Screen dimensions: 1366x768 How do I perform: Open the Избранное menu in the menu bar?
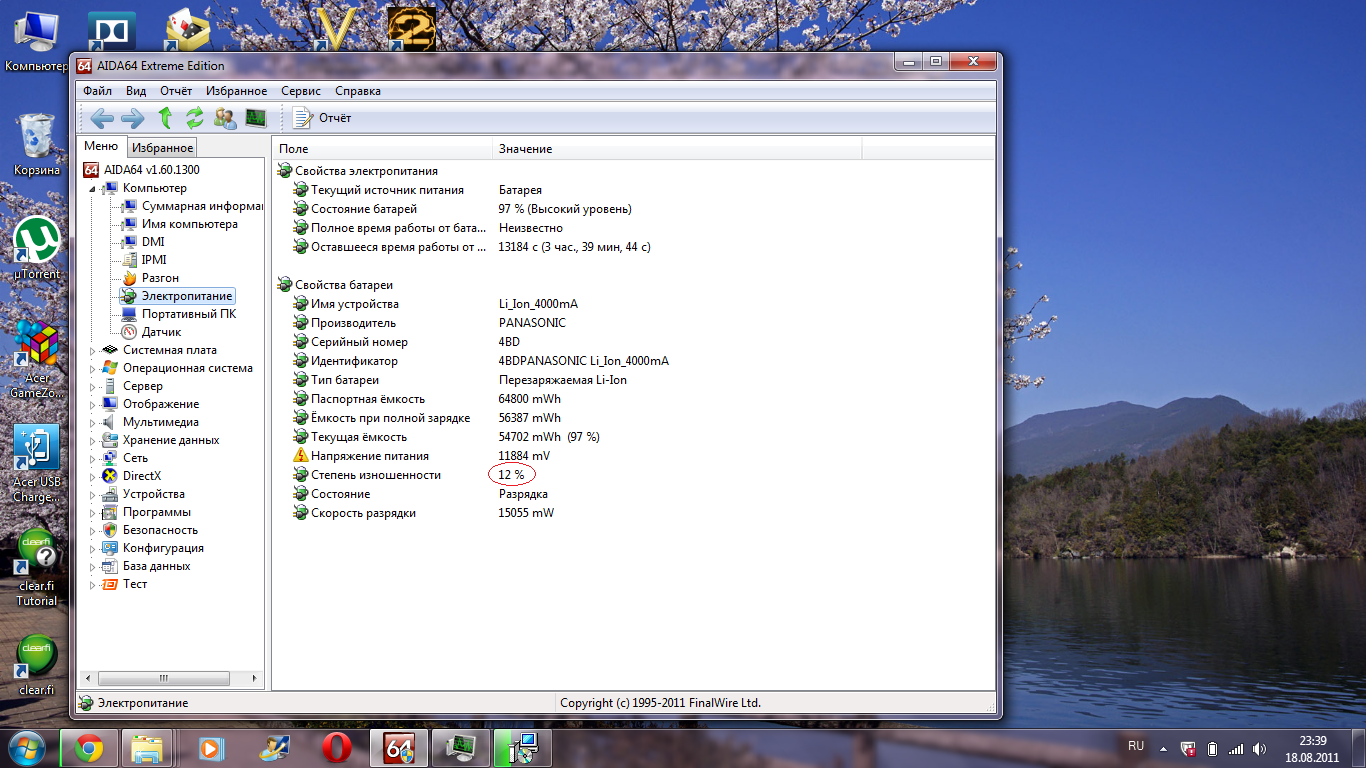237,91
